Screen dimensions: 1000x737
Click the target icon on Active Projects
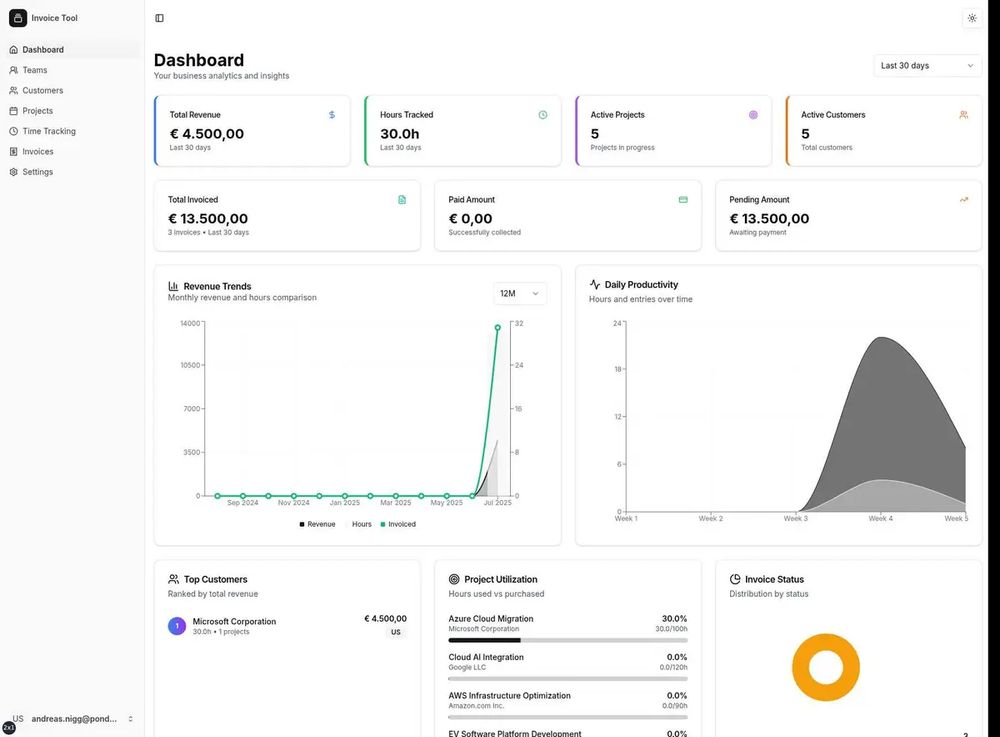pyautogui.click(x=753, y=115)
